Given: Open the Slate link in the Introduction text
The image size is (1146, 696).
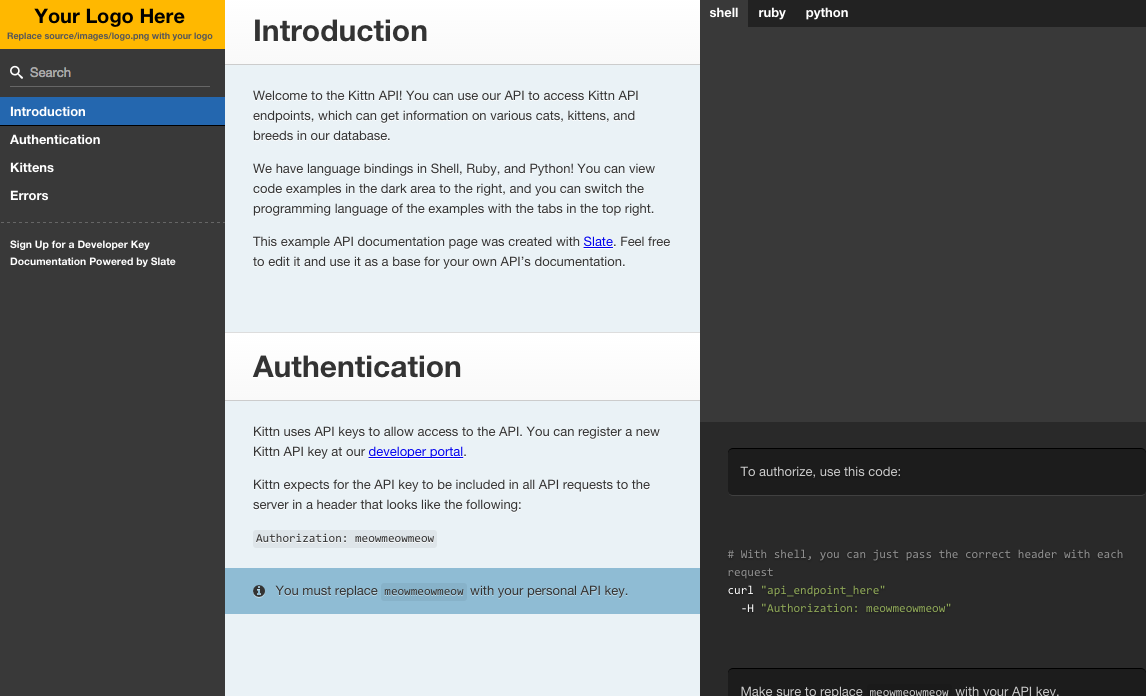Looking at the screenshot, I should pyautogui.click(x=598, y=241).
